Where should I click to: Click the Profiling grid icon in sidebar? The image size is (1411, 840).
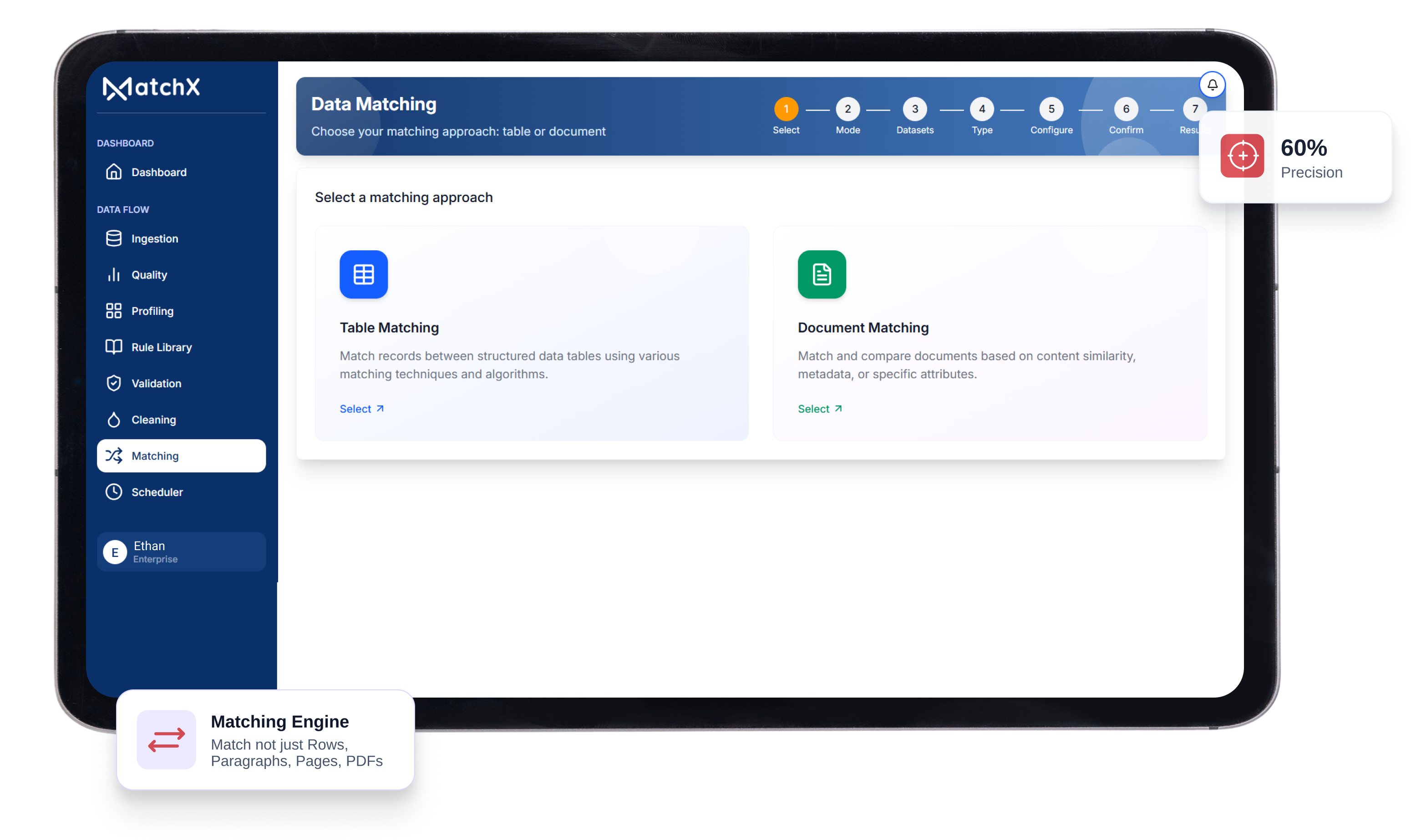(114, 311)
